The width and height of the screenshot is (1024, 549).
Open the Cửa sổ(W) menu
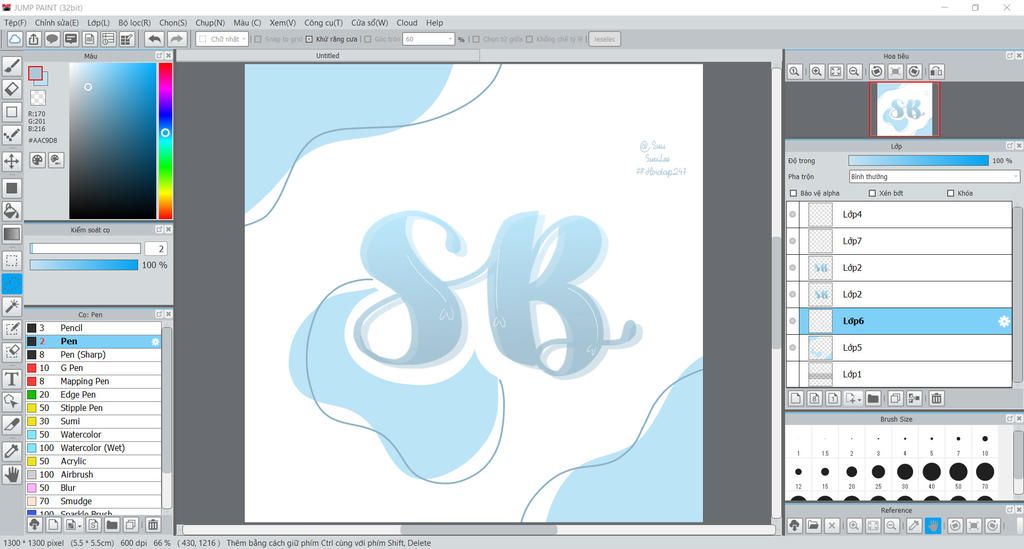[370, 23]
